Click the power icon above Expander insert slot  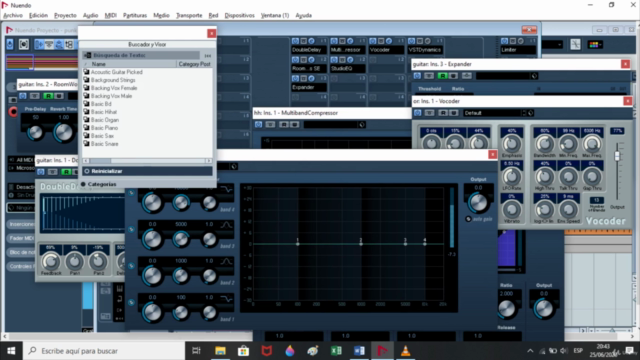(x=296, y=78)
